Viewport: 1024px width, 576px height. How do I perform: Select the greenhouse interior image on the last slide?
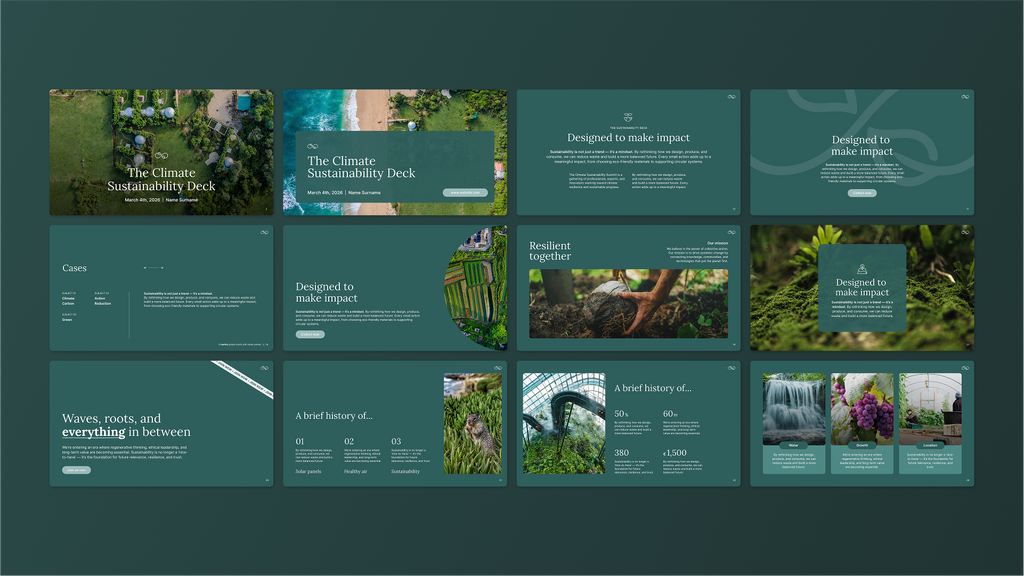click(x=930, y=408)
